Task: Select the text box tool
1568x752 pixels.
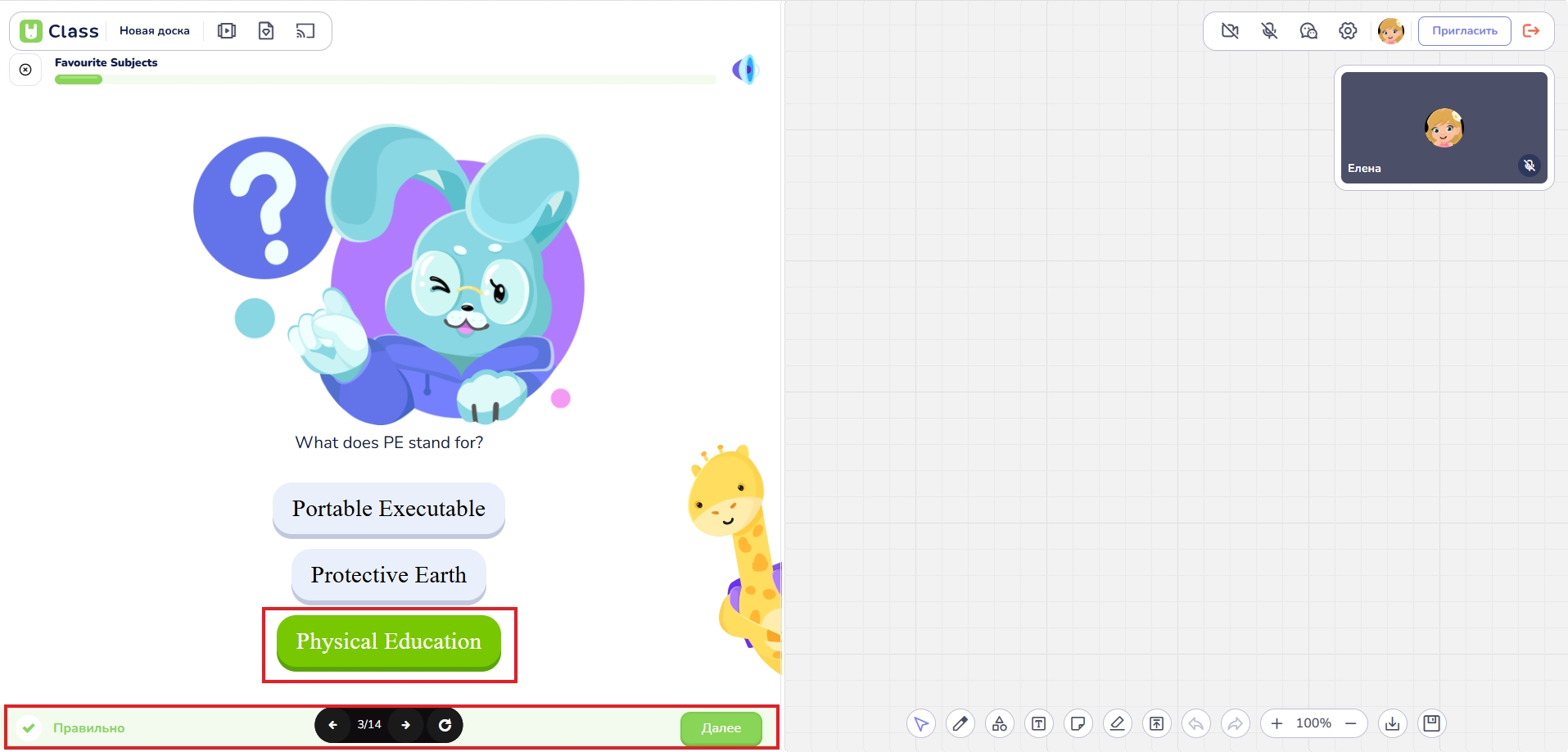Action: 1038,723
